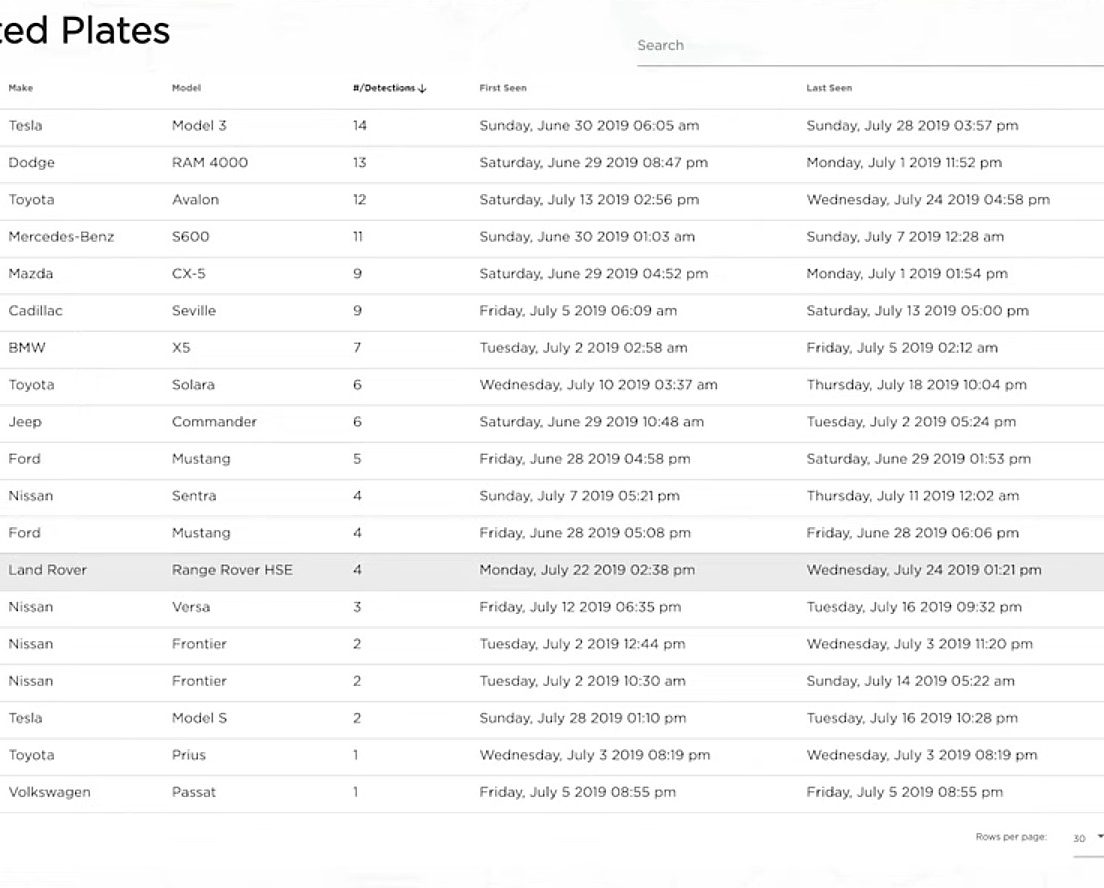Select the BMW make cell
1104x888 pixels.
pyautogui.click(x=27, y=348)
